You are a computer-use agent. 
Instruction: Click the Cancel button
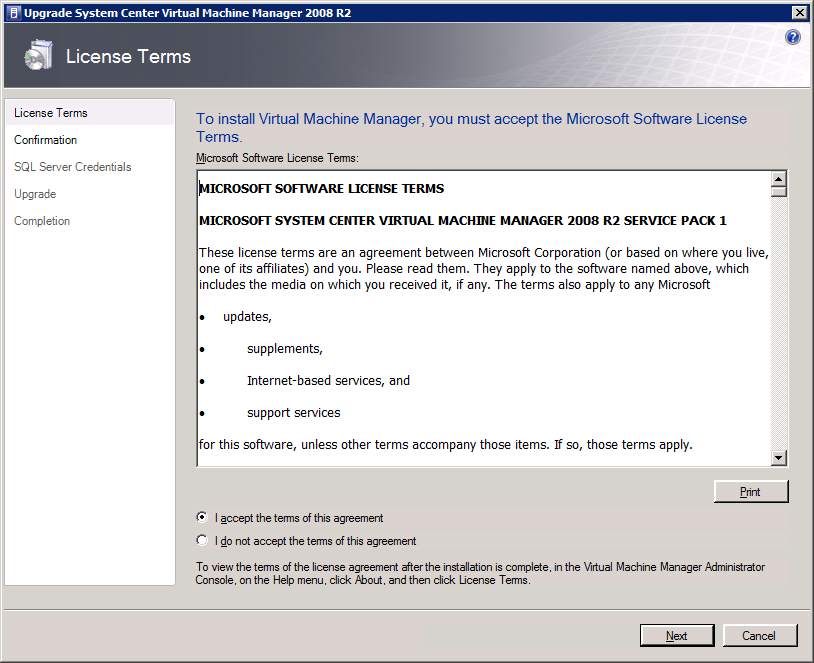click(759, 635)
